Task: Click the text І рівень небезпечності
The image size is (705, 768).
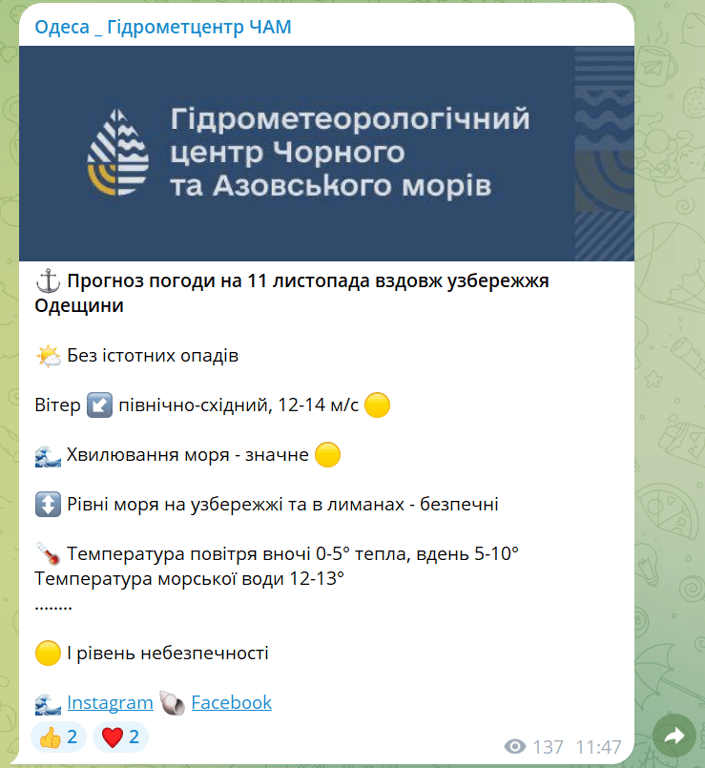Action: (168, 653)
